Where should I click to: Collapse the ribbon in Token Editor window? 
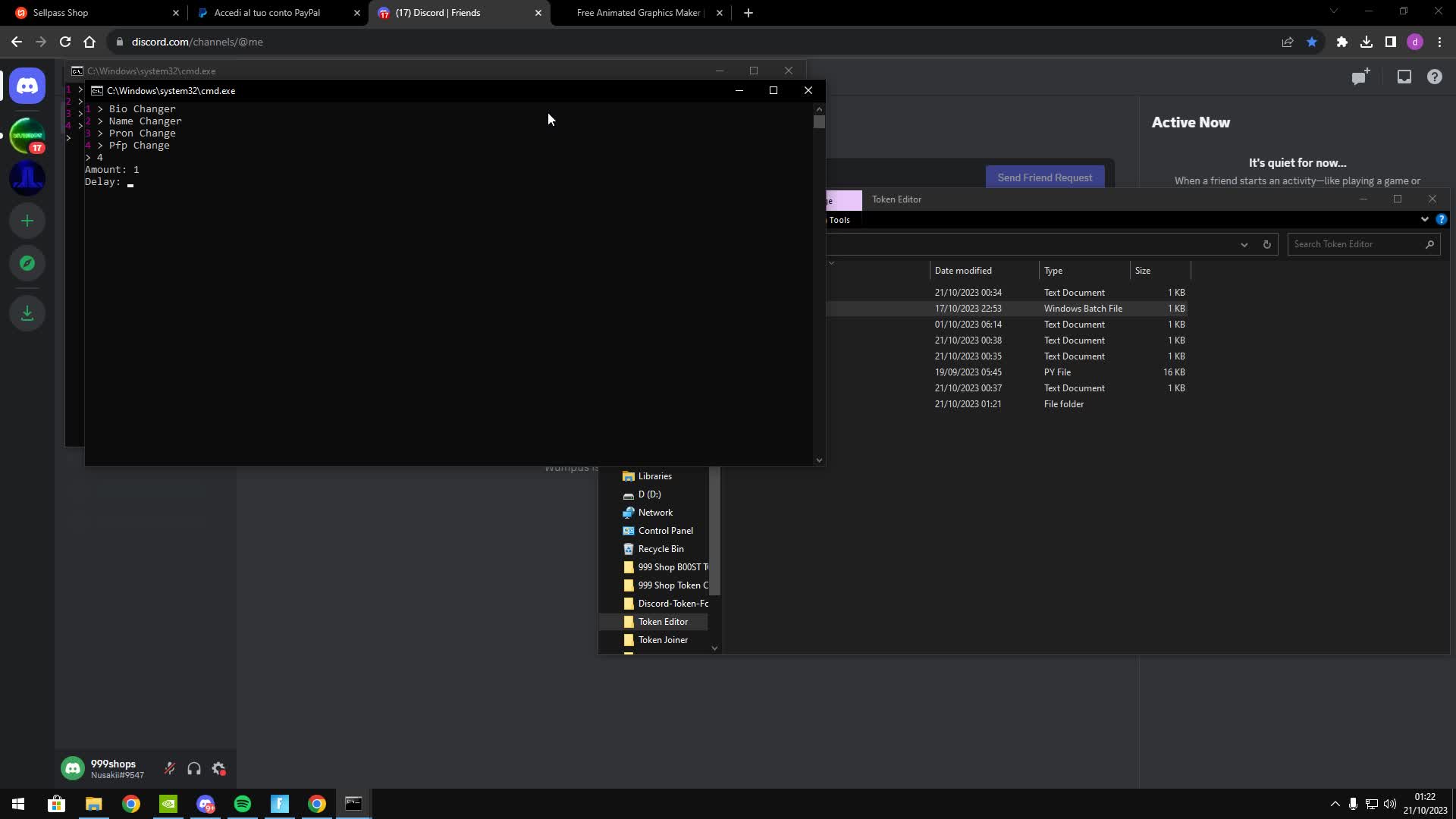pos(1425,219)
